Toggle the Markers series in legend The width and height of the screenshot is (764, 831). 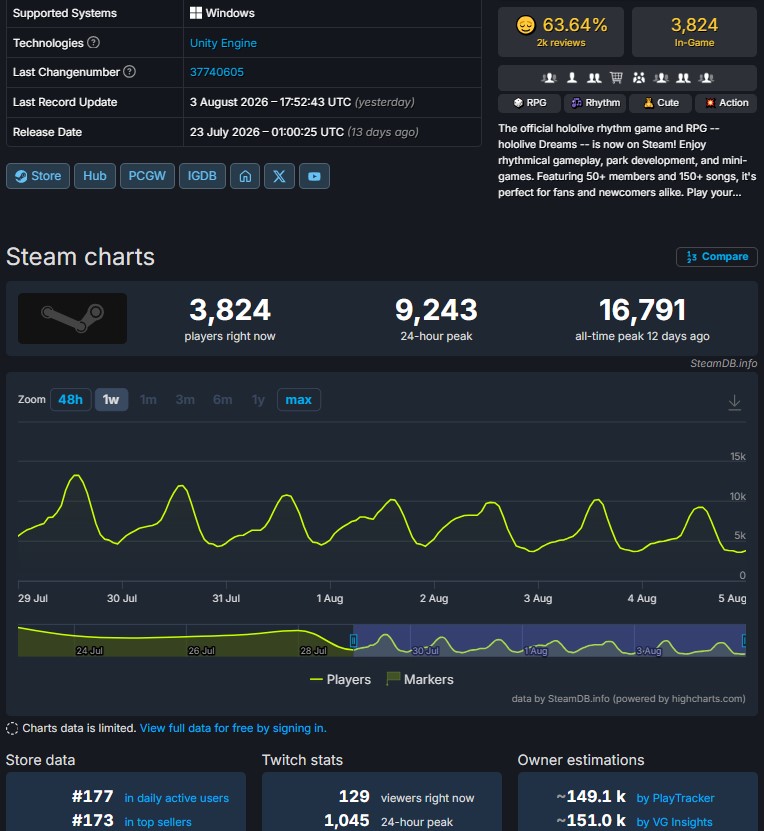click(420, 679)
